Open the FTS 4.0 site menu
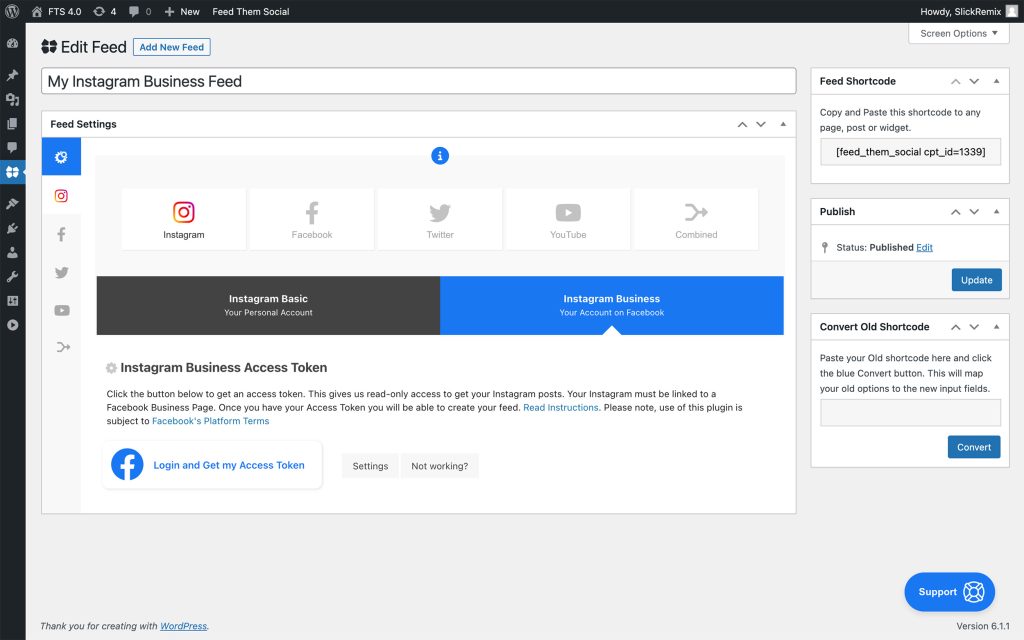The image size is (1024, 640). coord(56,11)
